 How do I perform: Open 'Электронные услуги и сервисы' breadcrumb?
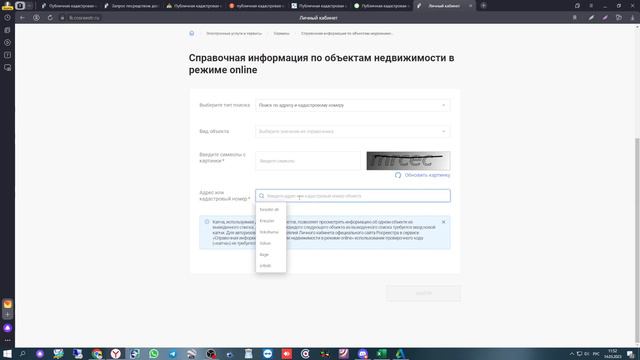pos(233,33)
